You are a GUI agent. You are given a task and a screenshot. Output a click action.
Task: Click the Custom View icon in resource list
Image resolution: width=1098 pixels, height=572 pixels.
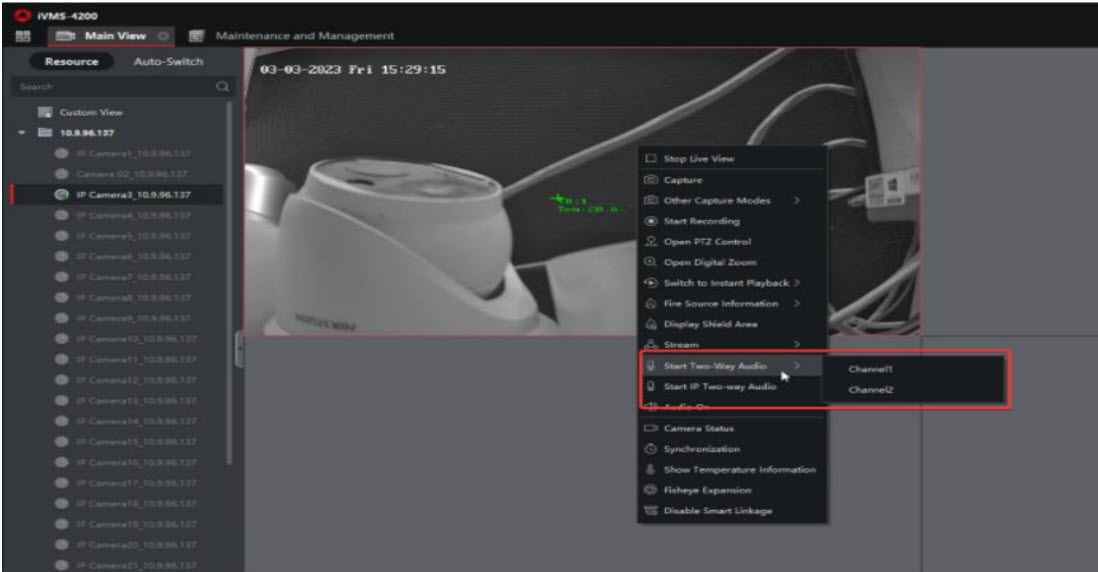click(44, 113)
